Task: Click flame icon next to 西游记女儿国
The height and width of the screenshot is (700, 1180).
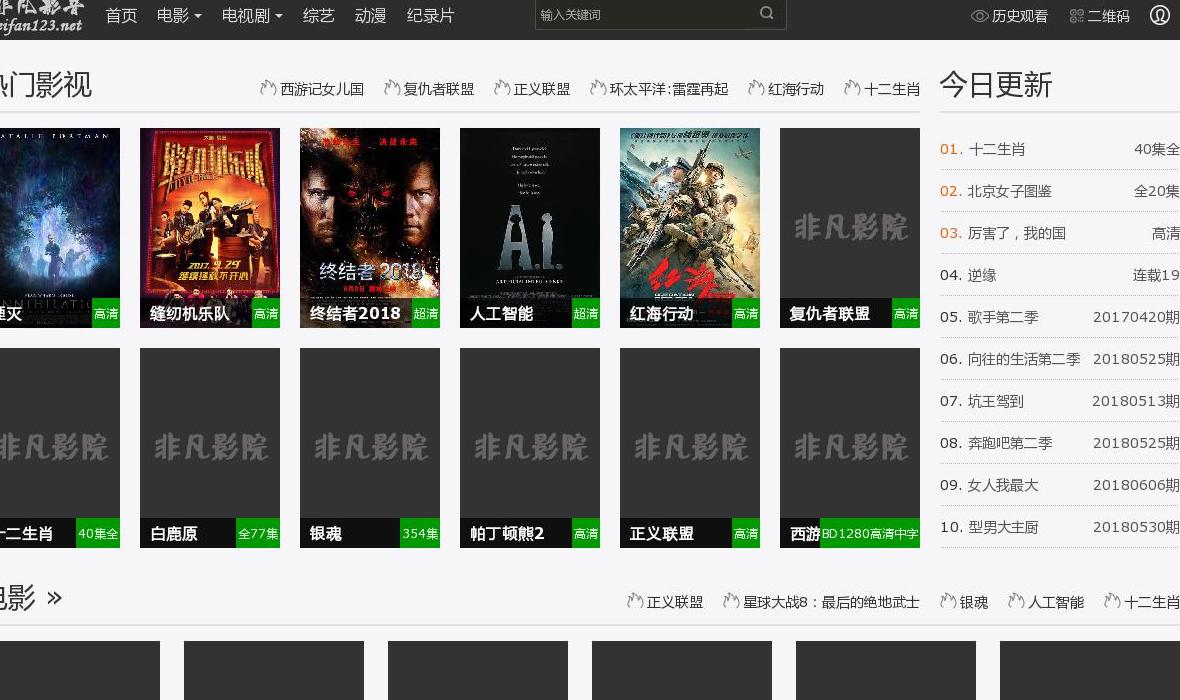Action: coord(268,88)
